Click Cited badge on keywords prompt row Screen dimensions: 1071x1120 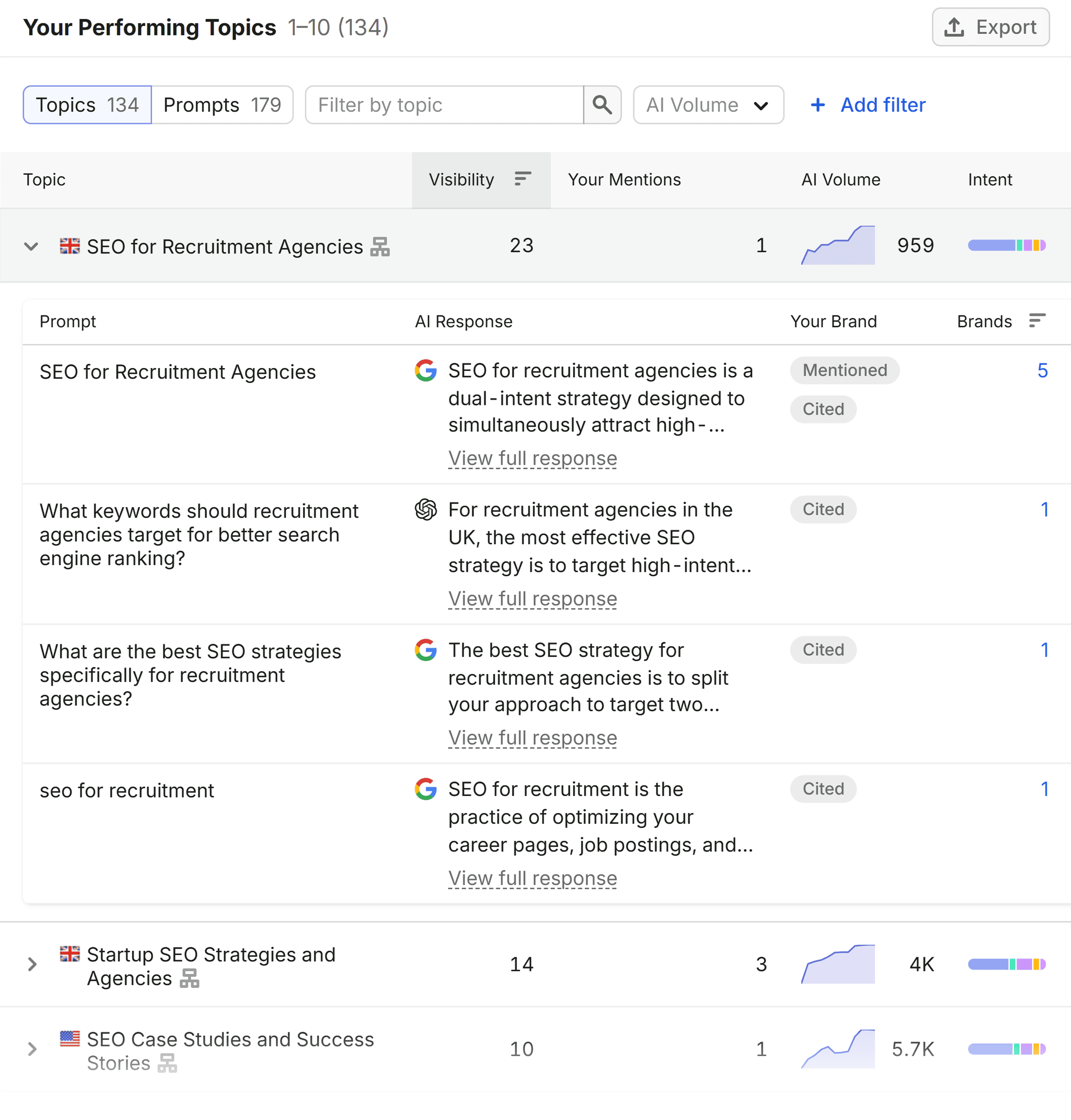pyautogui.click(x=823, y=509)
